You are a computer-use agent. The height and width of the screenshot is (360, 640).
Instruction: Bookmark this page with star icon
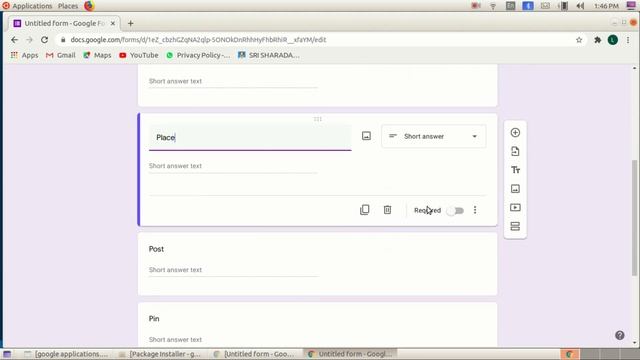click(x=579, y=40)
